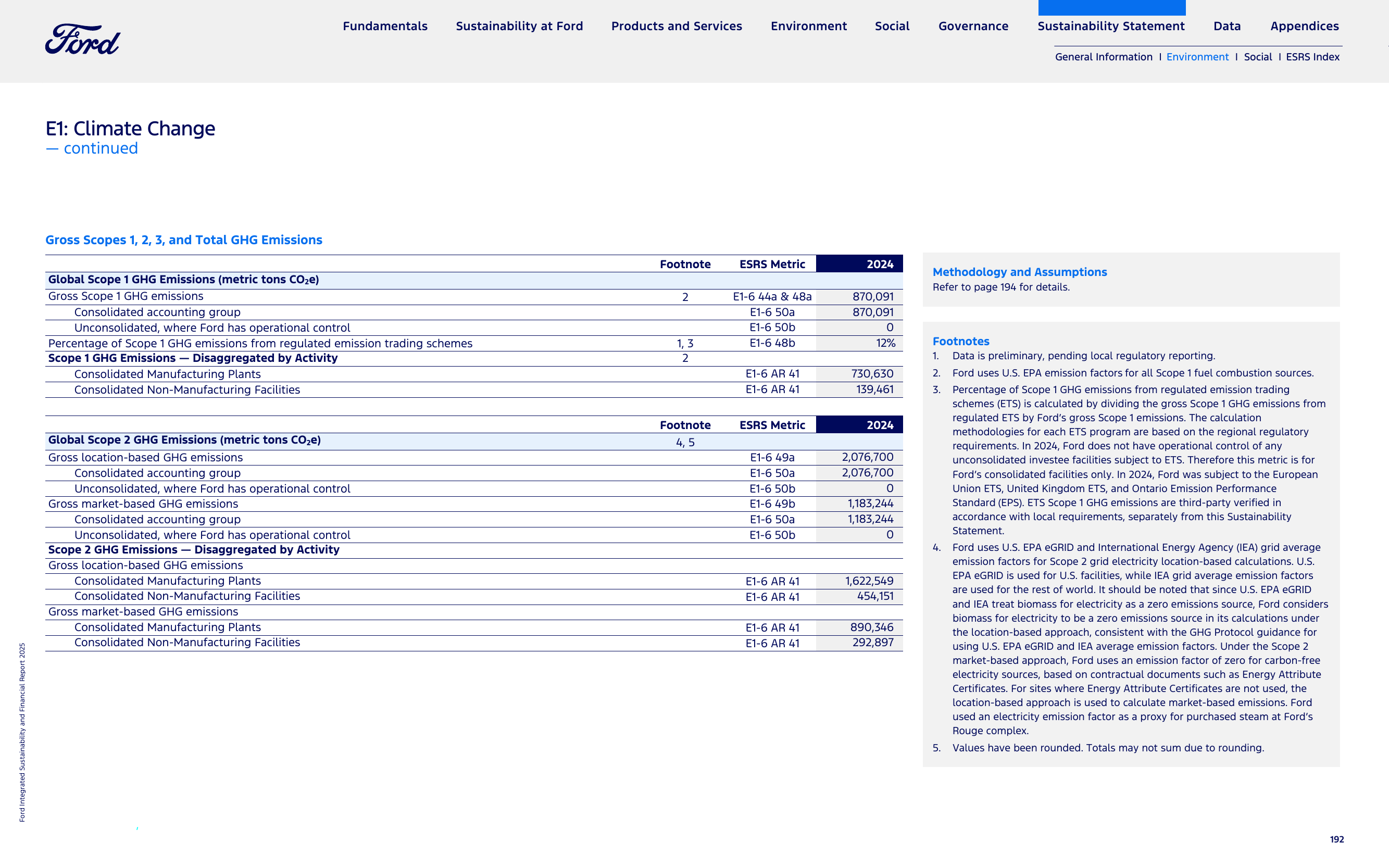Click vertical 'Ford Integrated Sustainability and Financial Report 2025' text
Viewport: 1389px width, 868px height.
point(22,733)
